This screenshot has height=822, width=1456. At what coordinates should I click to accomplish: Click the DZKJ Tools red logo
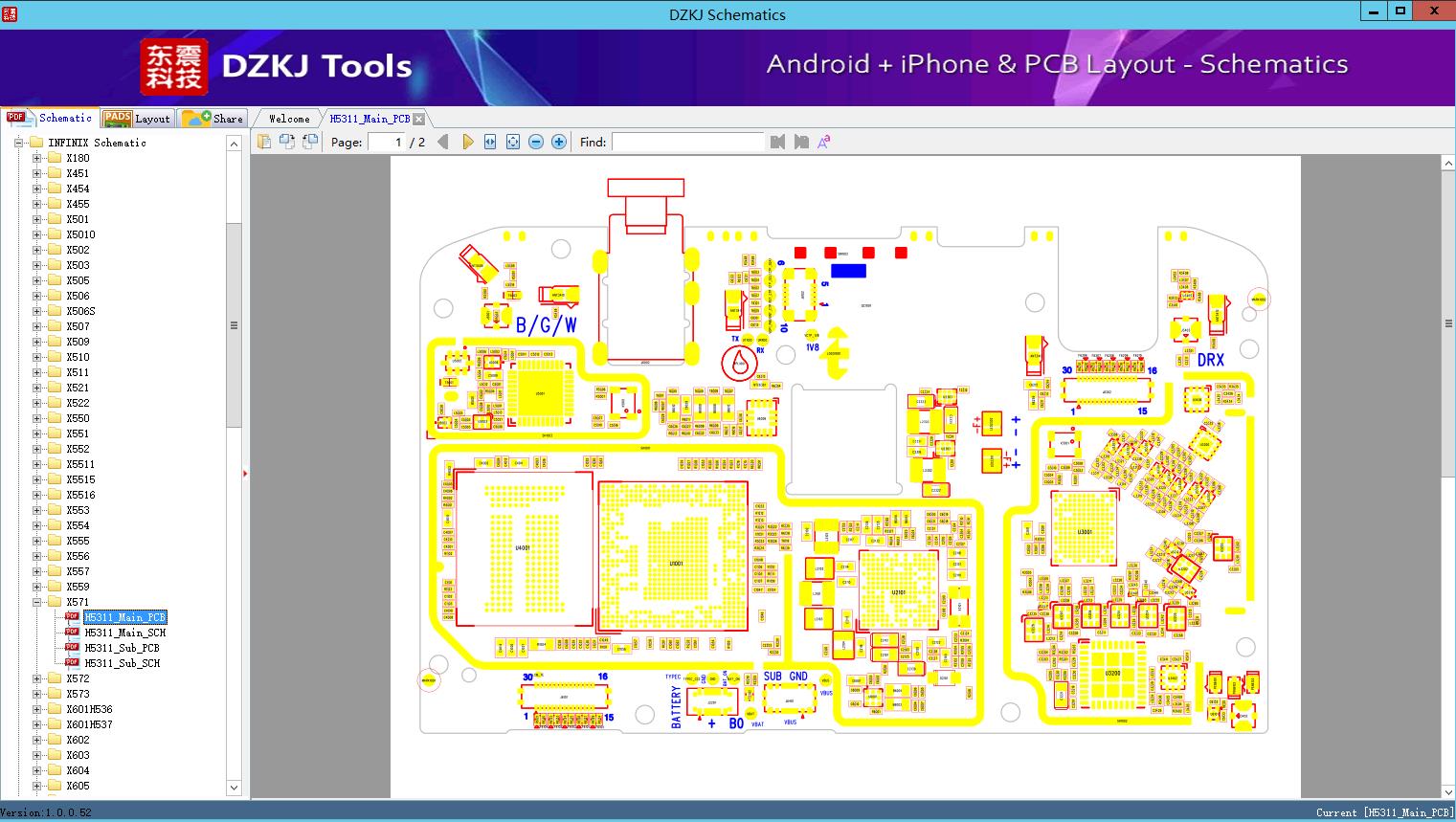174,67
